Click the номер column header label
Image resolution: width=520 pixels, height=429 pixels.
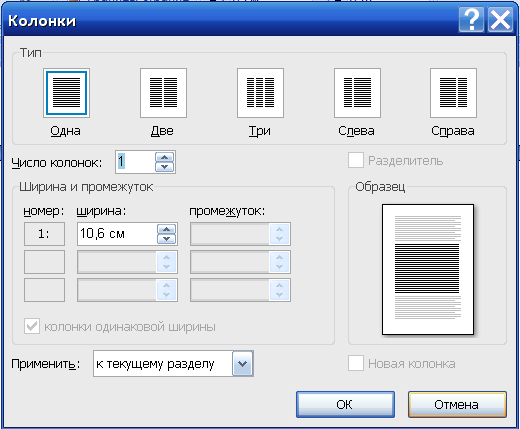click(x=43, y=211)
